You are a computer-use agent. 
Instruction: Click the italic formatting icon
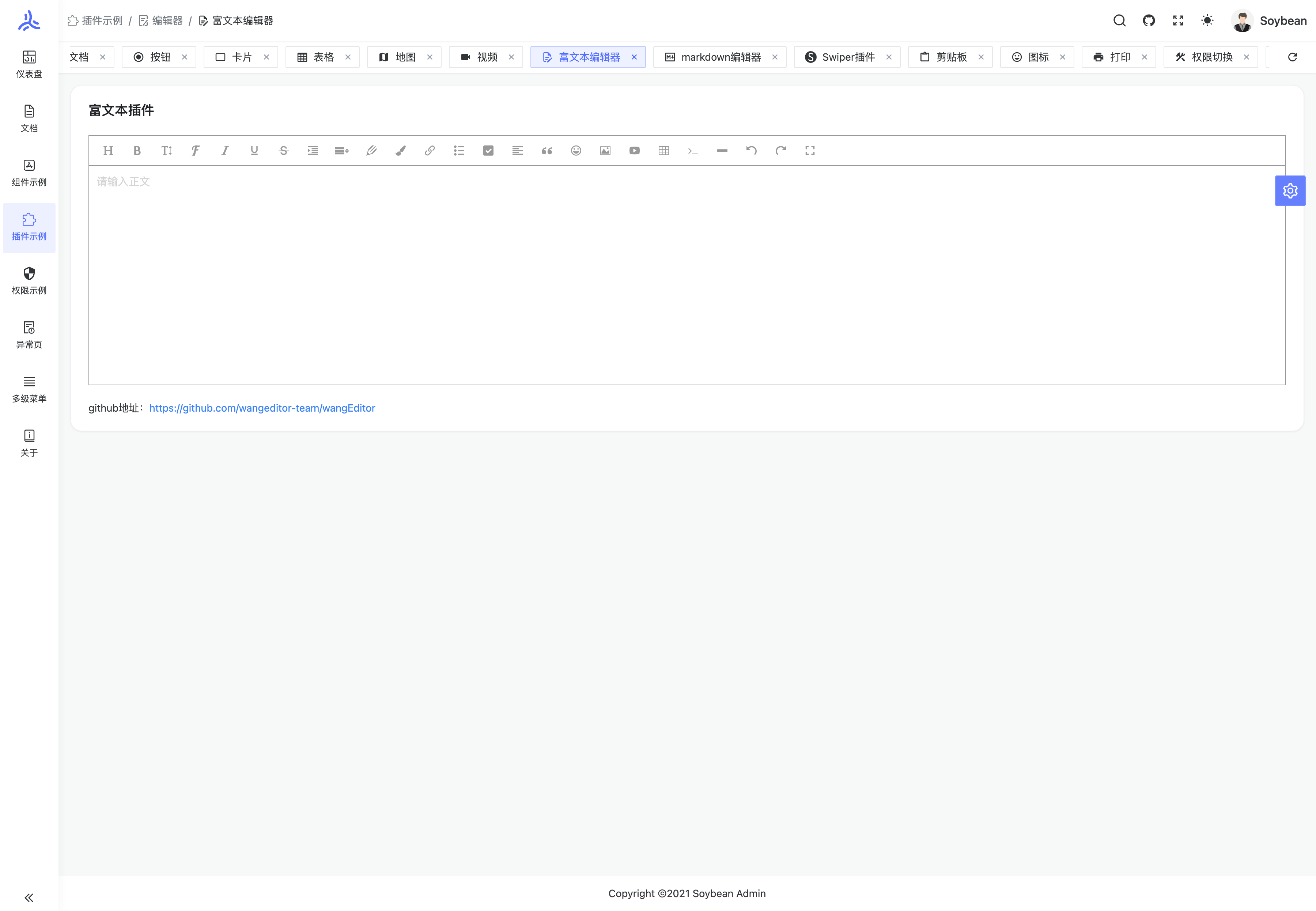225,151
